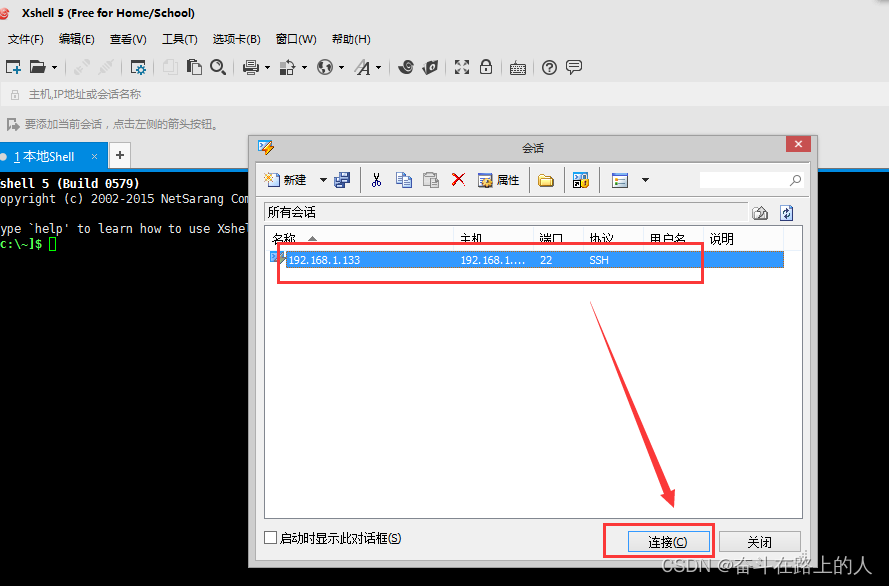Click the globe encoding icon
Screen dimensions: 889x586
(x=325, y=67)
